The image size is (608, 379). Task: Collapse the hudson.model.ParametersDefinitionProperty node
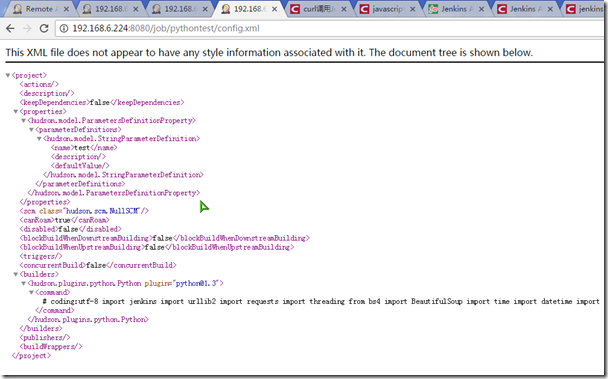[x=23, y=121]
